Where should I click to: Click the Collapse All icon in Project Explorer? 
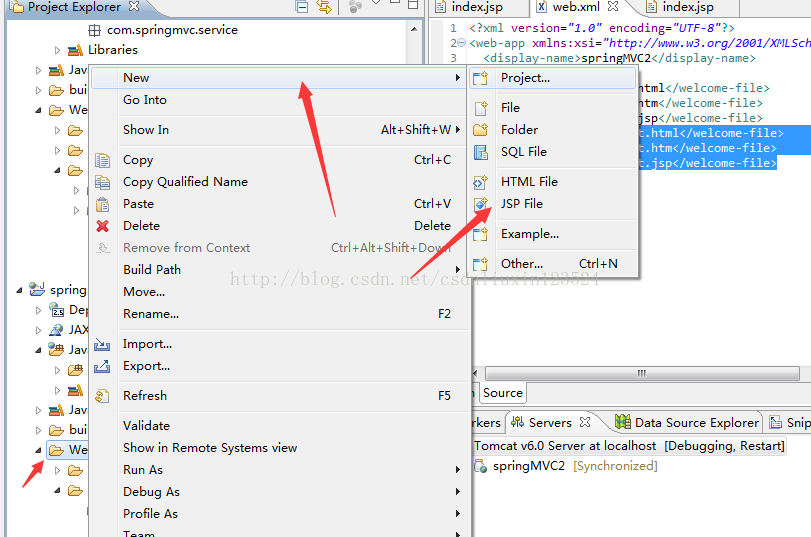click(302, 7)
